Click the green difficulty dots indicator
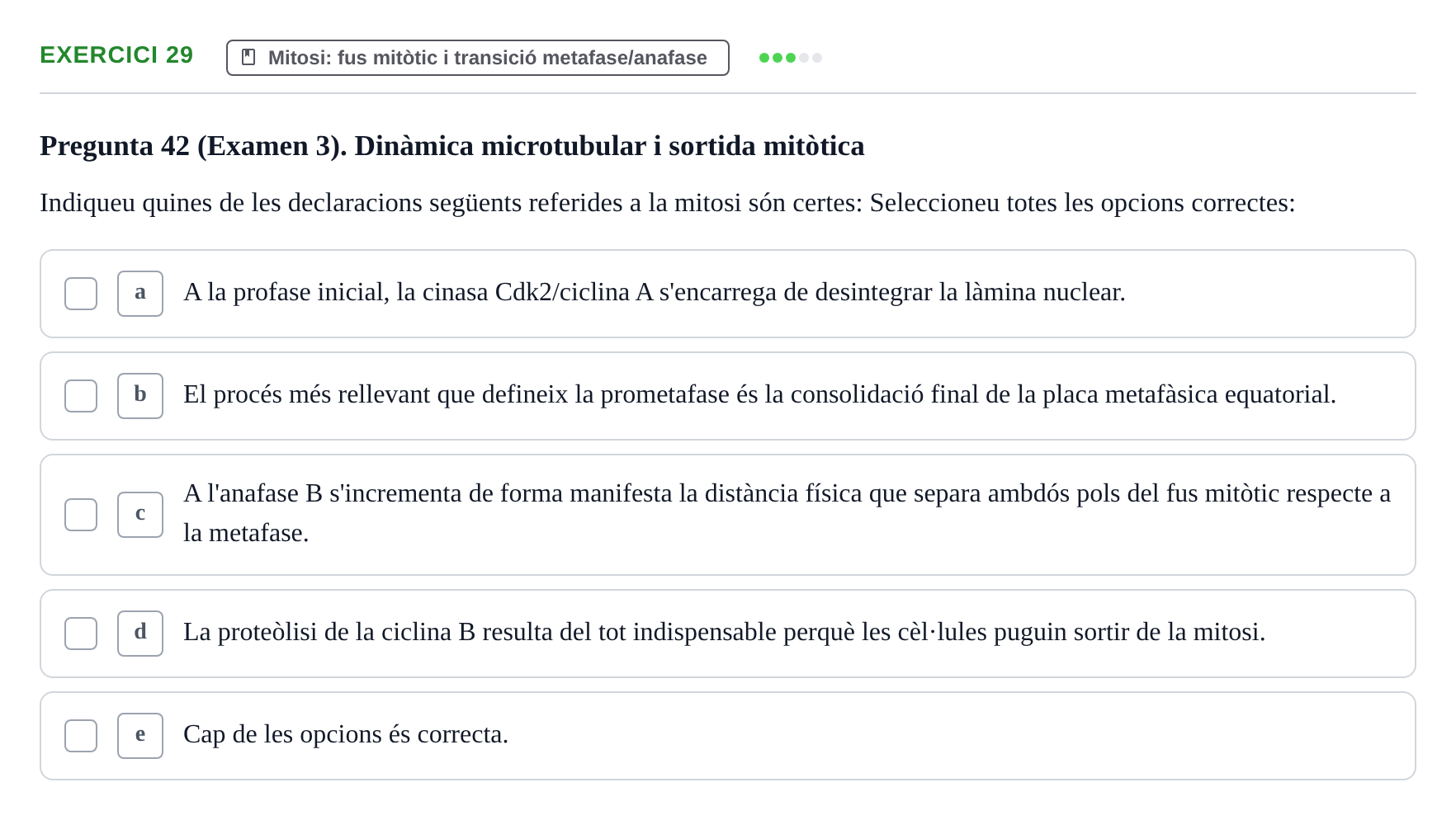The image size is (1456, 820). (x=791, y=58)
